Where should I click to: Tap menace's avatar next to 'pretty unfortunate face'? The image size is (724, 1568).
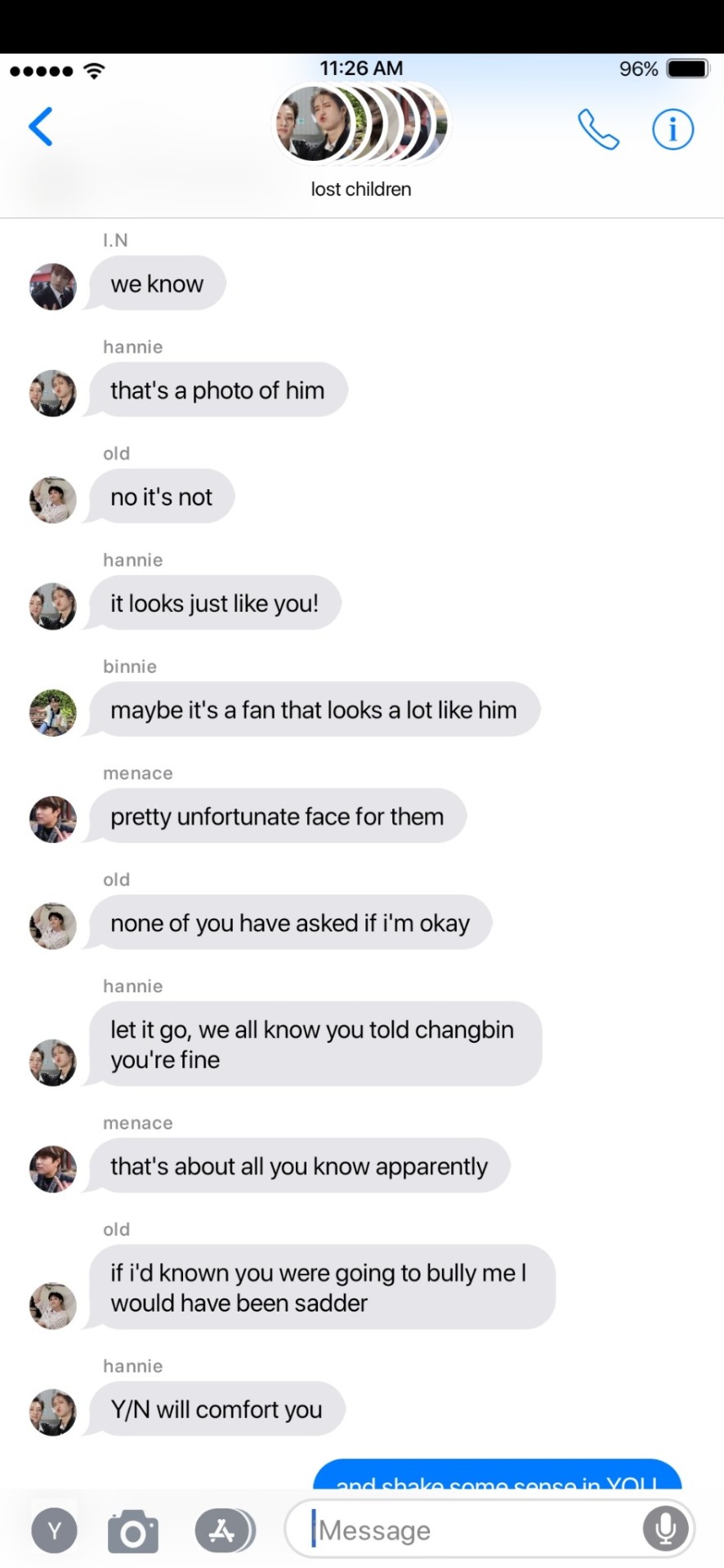coord(53,819)
